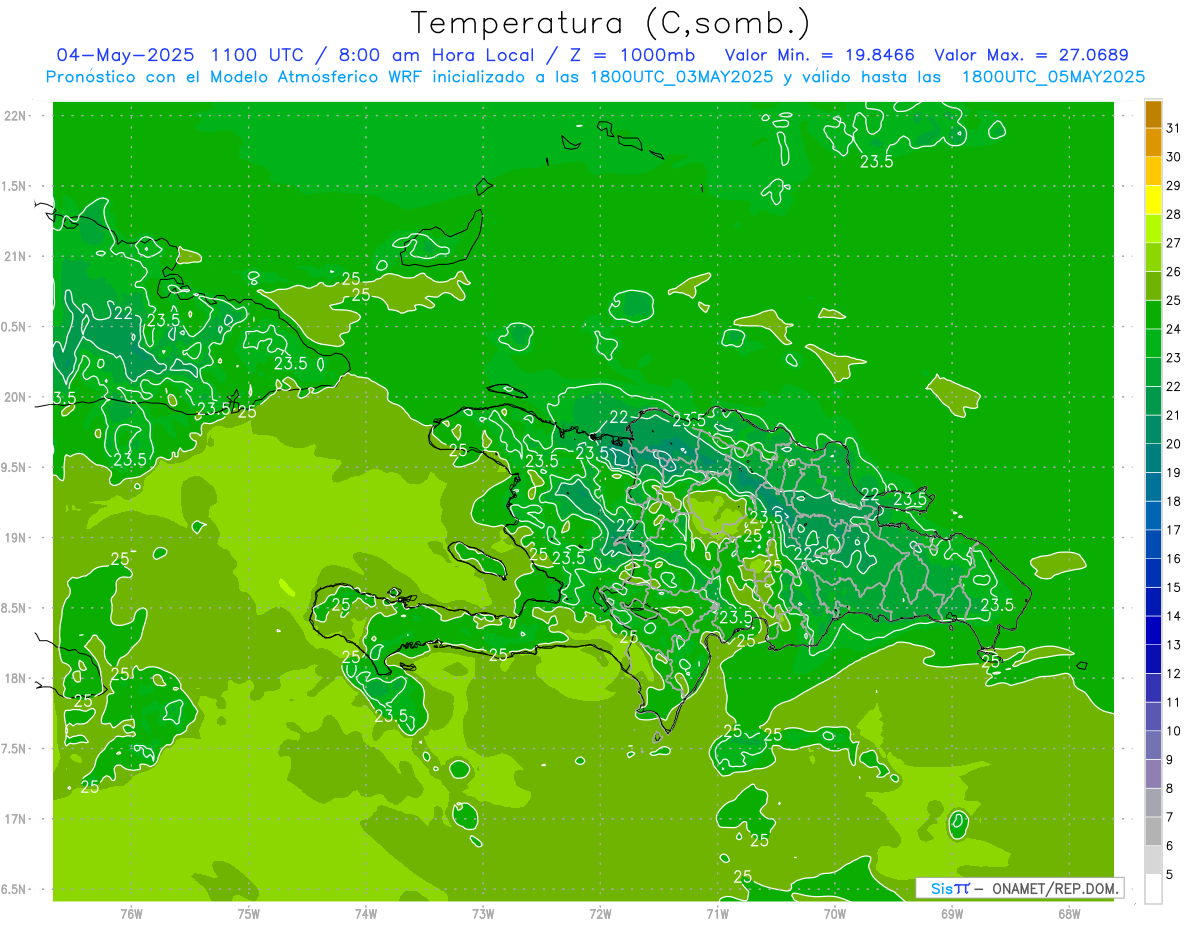Viewport: 1200px width, 927px height.
Task: Click color scale label "28"
Action: click(1174, 214)
